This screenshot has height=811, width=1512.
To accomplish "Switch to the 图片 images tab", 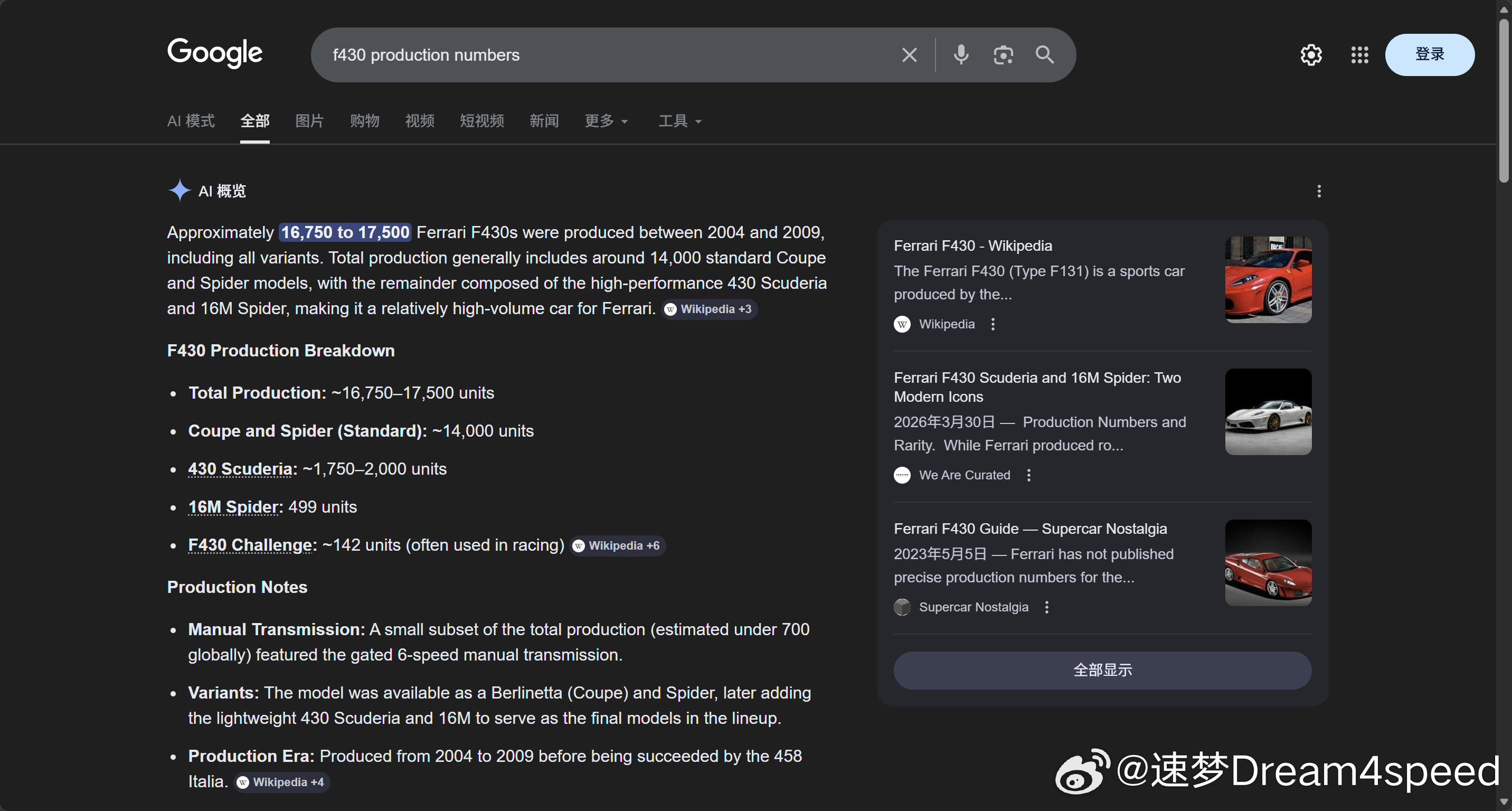I will point(309,121).
